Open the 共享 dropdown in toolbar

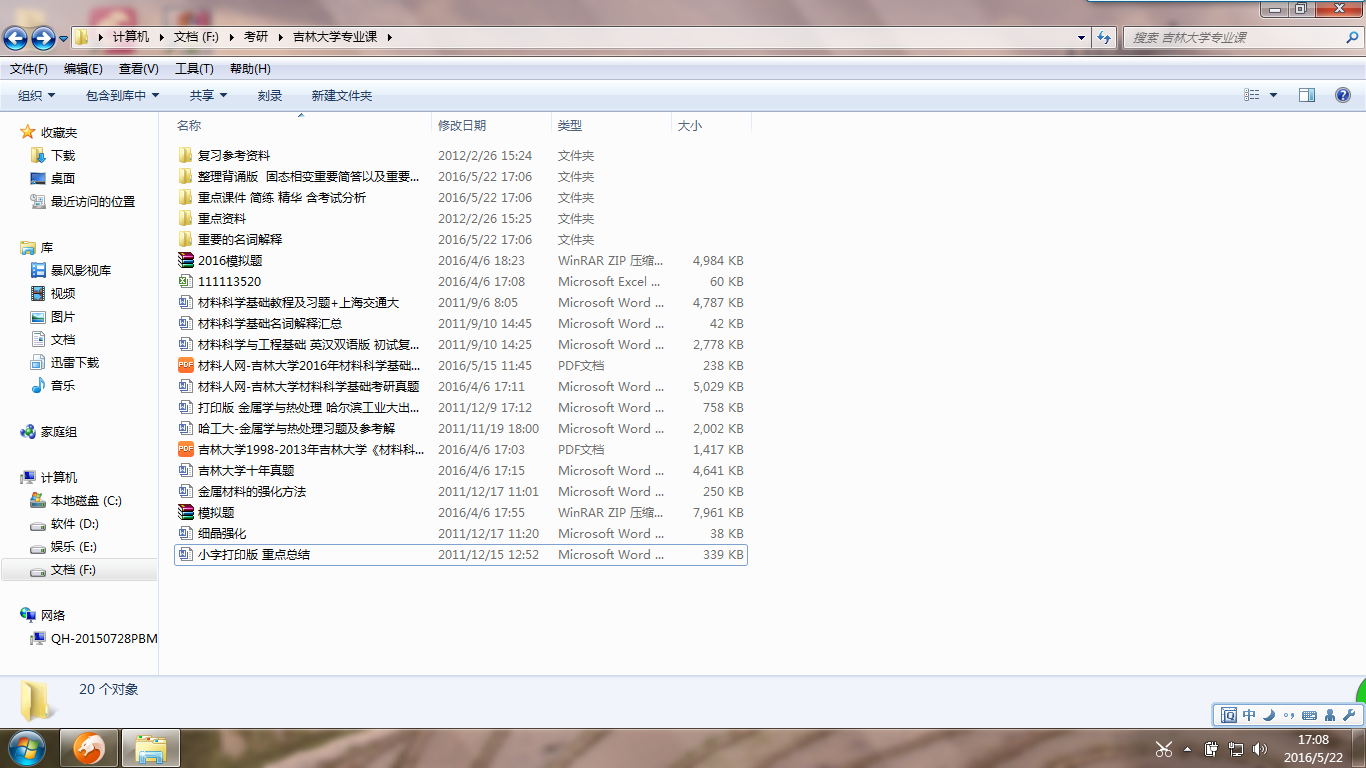[x=208, y=95]
